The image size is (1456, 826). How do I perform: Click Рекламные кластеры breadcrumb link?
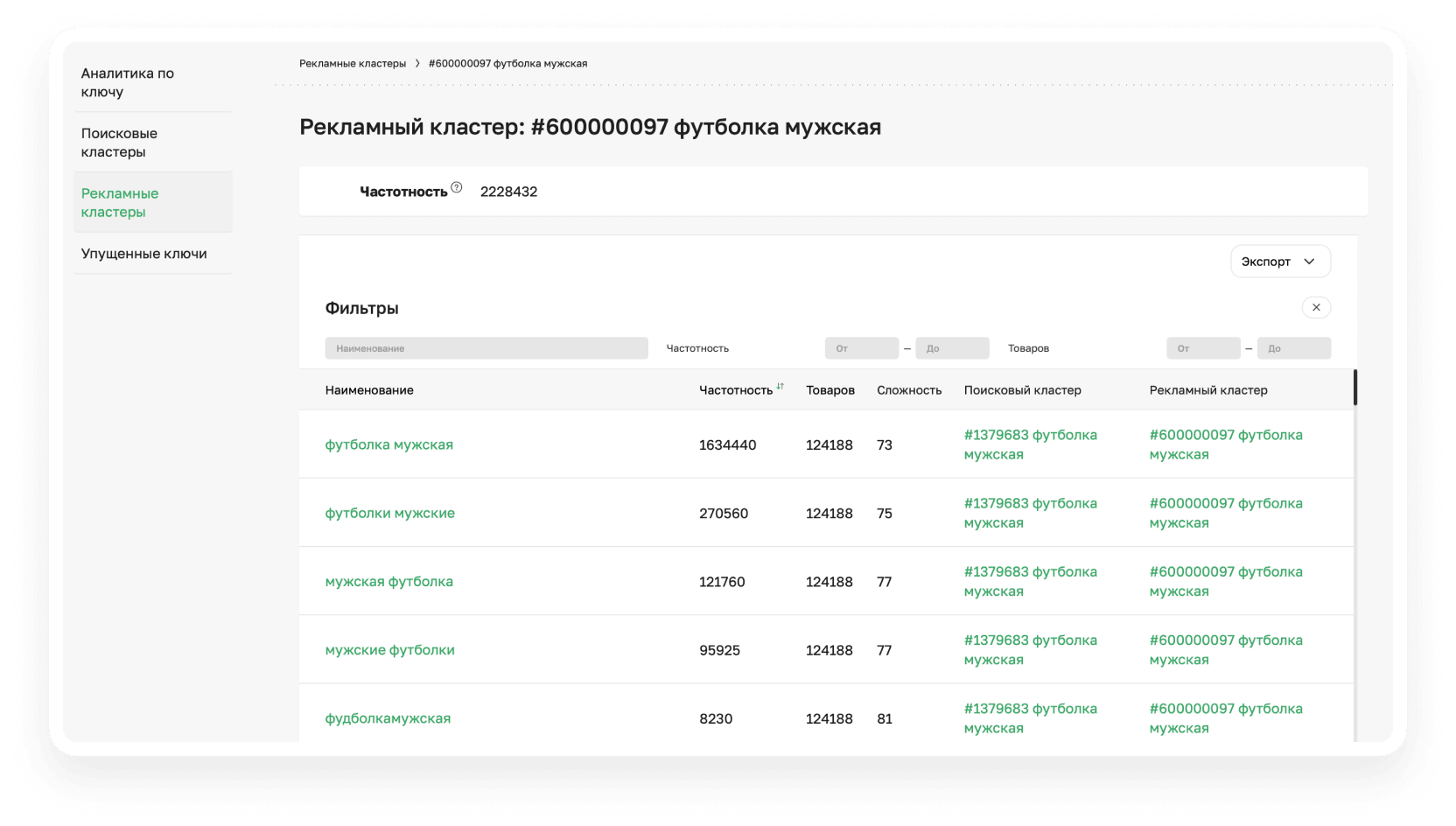pos(353,64)
